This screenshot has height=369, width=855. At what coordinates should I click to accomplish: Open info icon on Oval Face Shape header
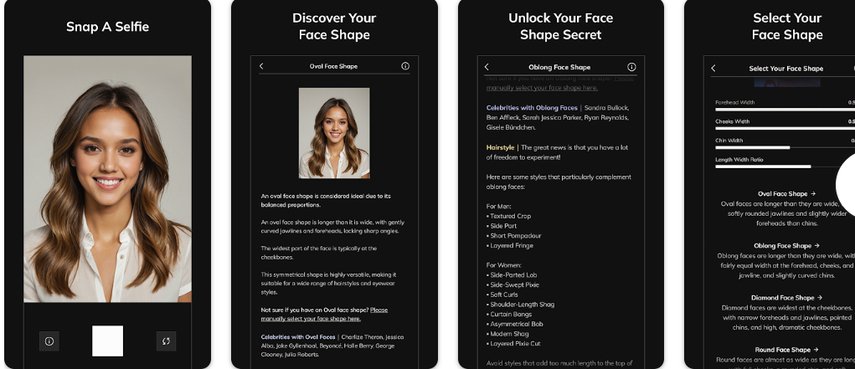[405, 66]
